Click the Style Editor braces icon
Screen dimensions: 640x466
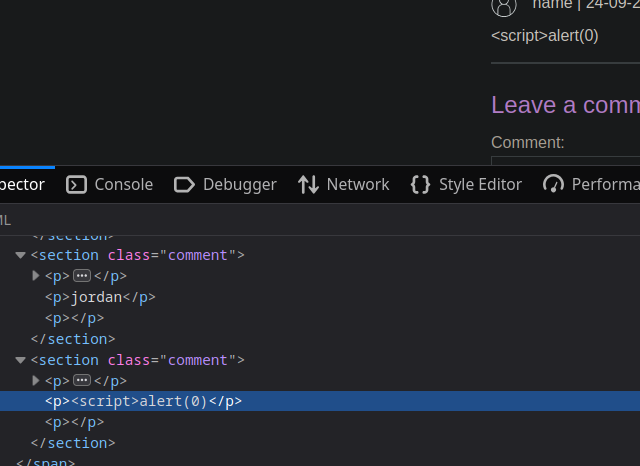tap(420, 184)
